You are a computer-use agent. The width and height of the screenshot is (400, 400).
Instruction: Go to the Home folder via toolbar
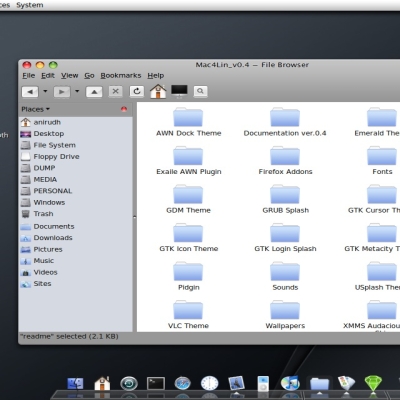[158, 91]
